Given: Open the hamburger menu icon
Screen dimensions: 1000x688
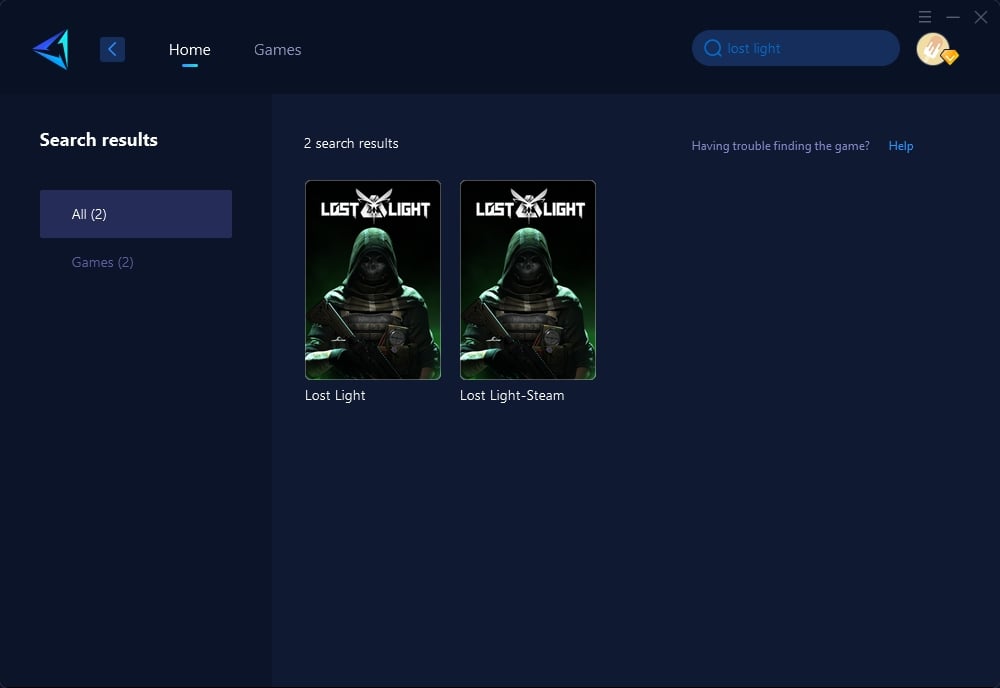Looking at the screenshot, I should click(x=925, y=17).
